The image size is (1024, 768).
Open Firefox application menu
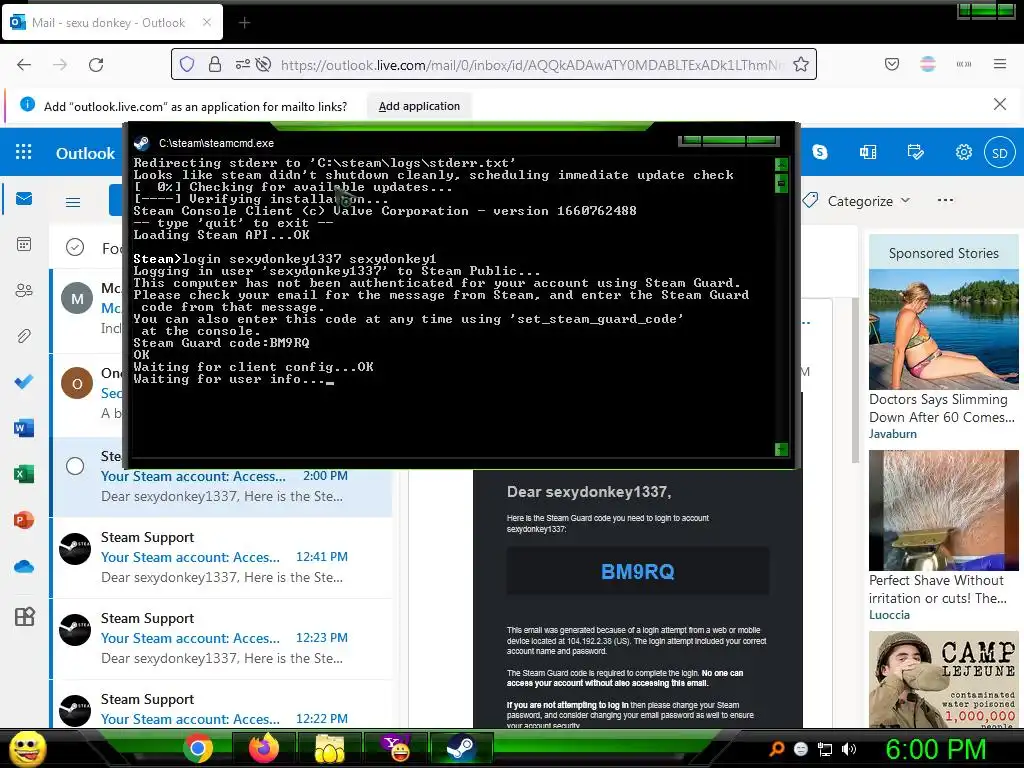pyautogui.click(x=1000, y=64)
